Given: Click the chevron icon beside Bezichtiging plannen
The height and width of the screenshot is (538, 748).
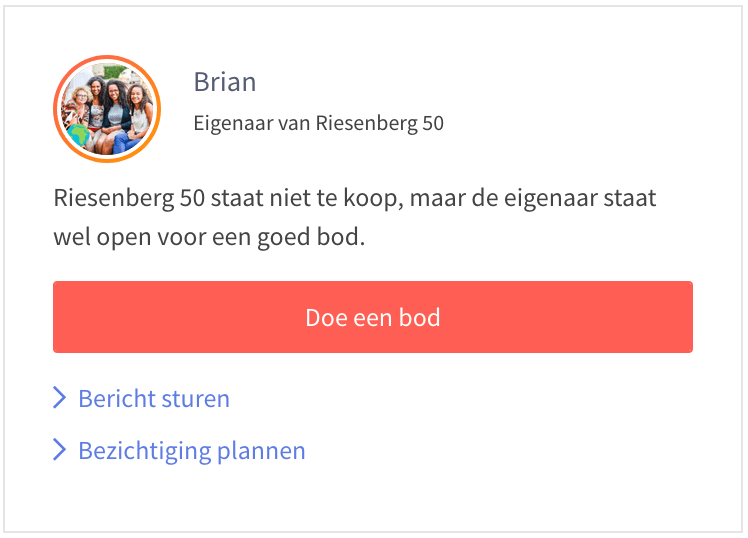Looking at the screenshot, I should pyautogui.click(x=59, y=451).
